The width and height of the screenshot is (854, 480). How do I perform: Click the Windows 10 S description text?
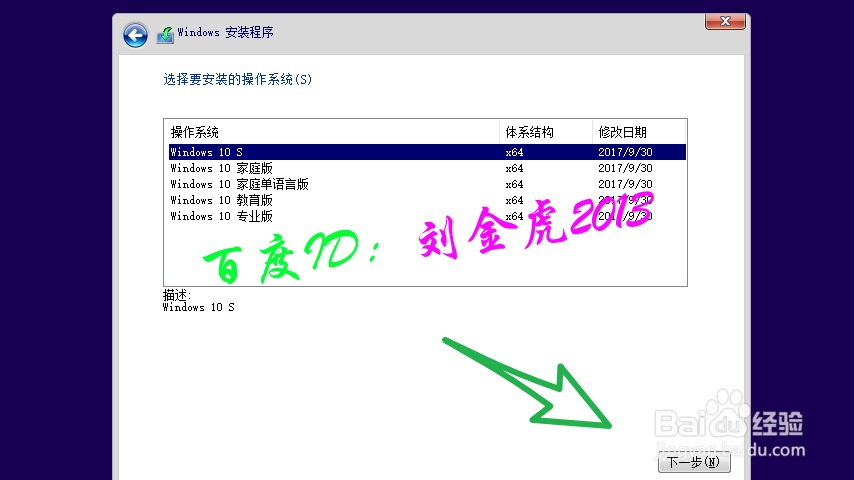pyautogui.click(x=199, y=307)
